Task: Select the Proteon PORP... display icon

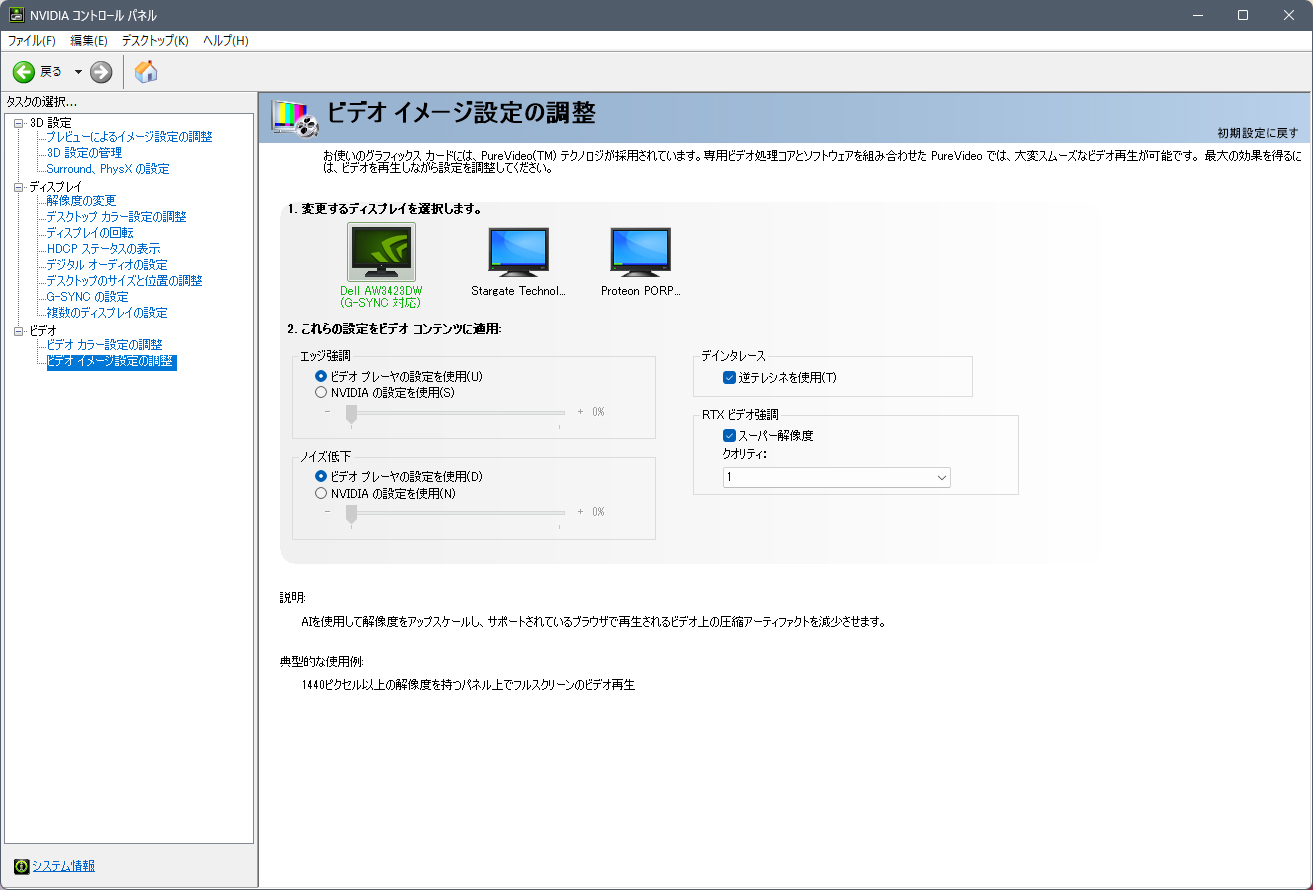Action: click(640, 250)
